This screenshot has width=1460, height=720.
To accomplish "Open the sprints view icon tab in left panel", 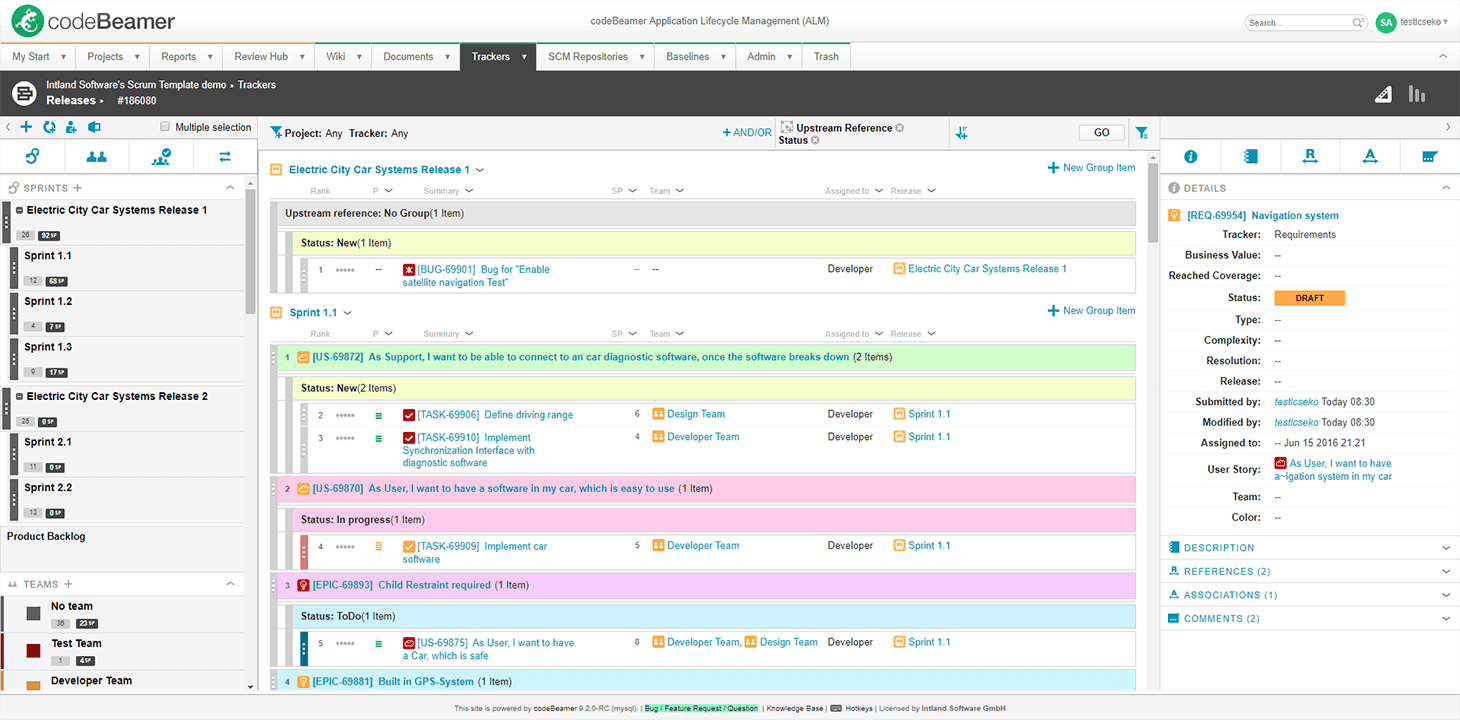I will (32, 156).
